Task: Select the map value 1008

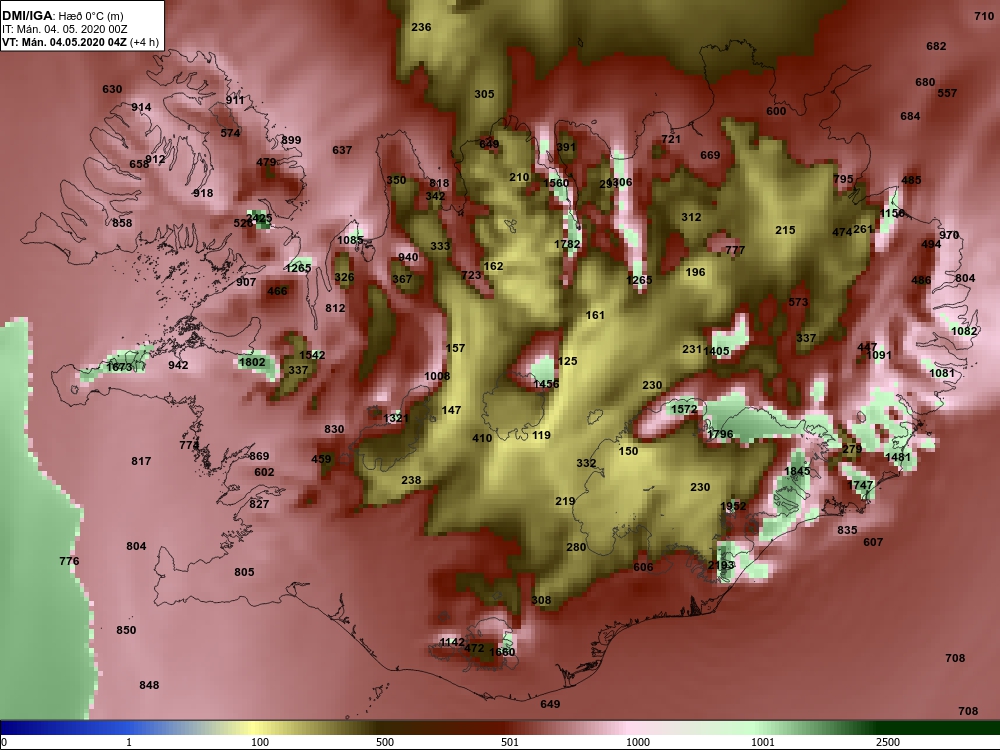Action: [437, 376]
